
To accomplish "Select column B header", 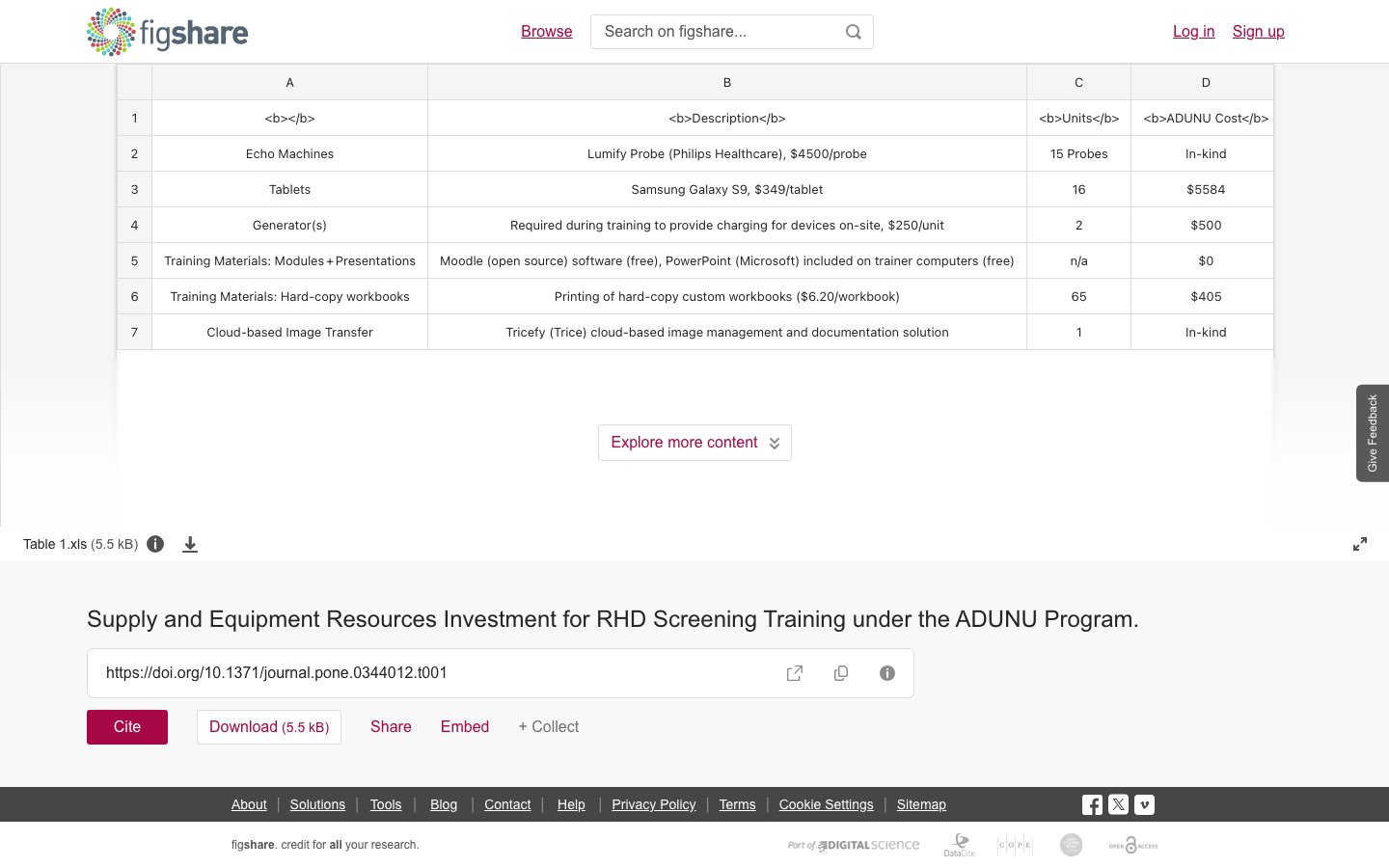I will tap(727, 83).
